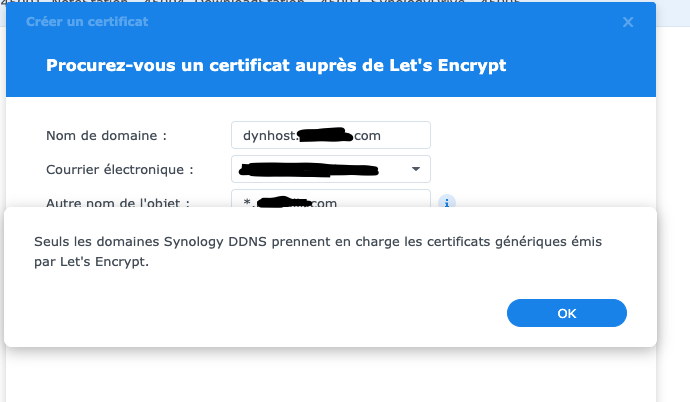Click the "dynhost" text in domain field
This screenshot has height=402, width=690.
point(268,135)
